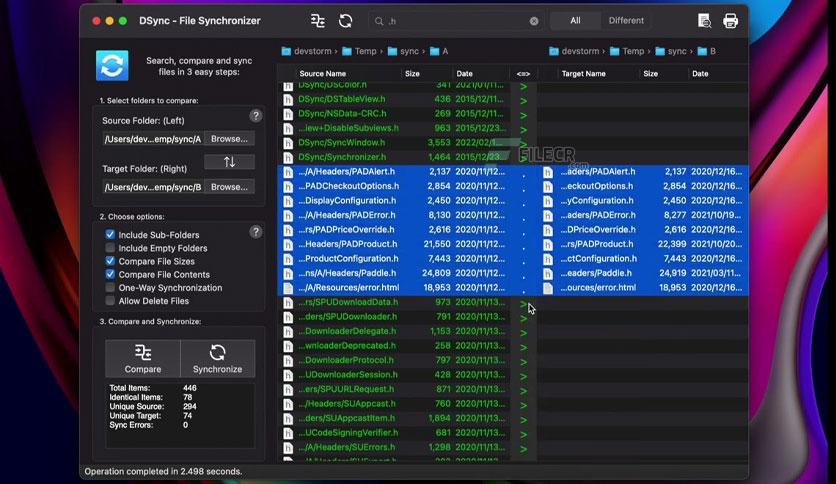This screenshot has height=484, width=836.
Task: Click file icon of DSync/NSData-CRC.h row
Action: point(288,114)
